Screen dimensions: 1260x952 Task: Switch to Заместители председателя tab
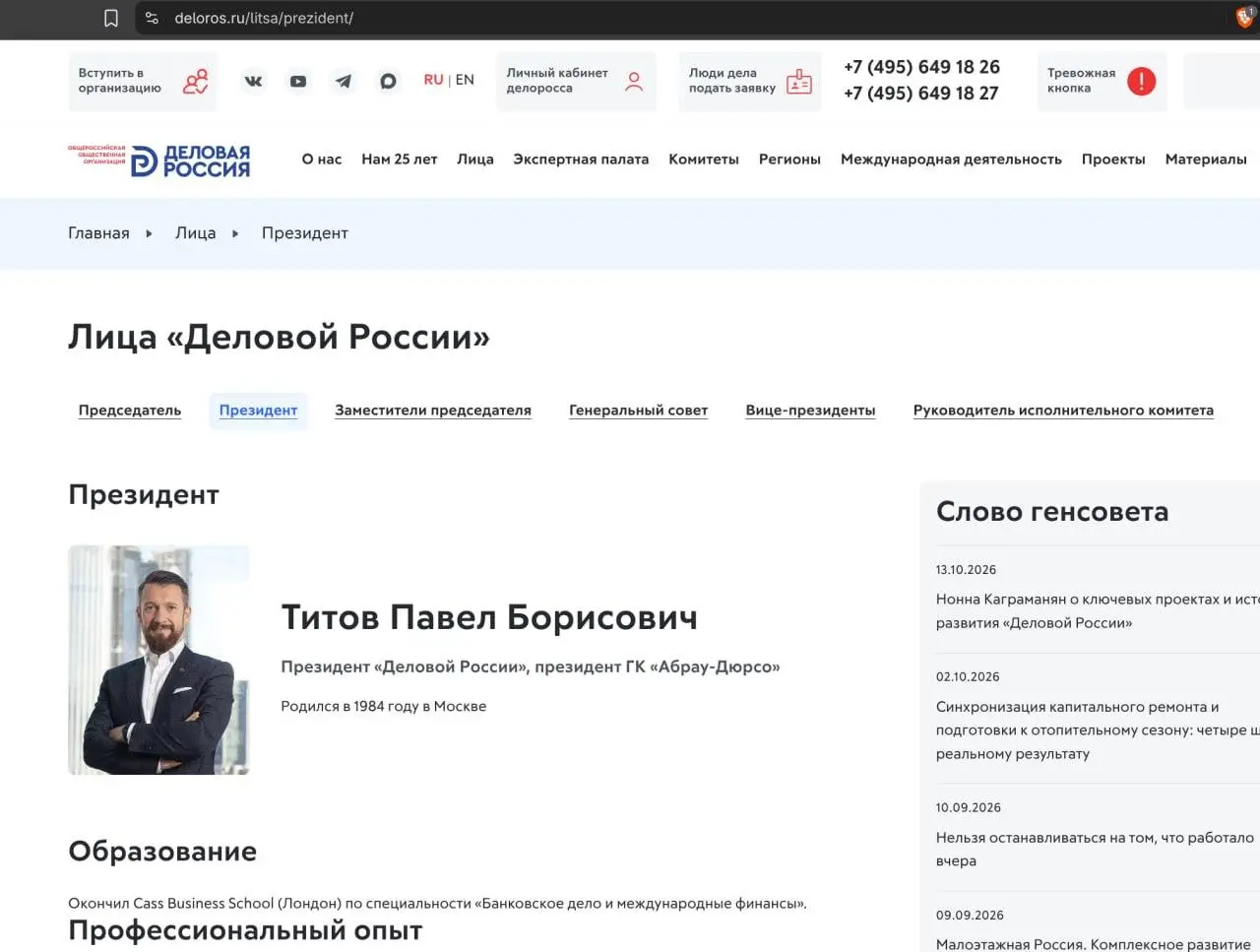pyautogui.click(x=433, y=411)
